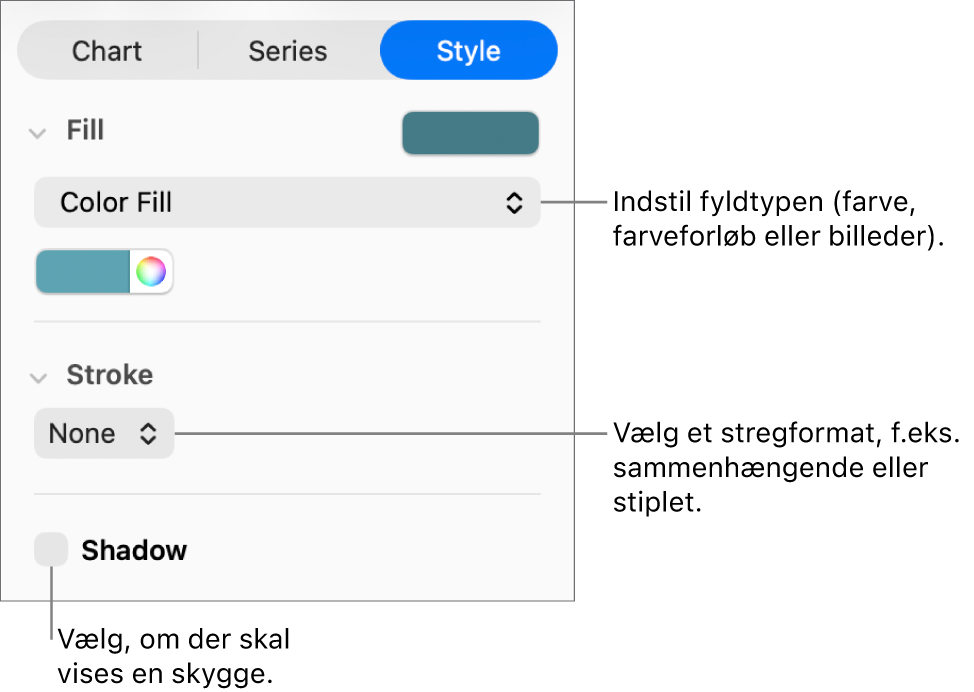Viewport: 974px width, 692px height.
Task: Collapse the Stroke section chevron
Action: [38, 377]
